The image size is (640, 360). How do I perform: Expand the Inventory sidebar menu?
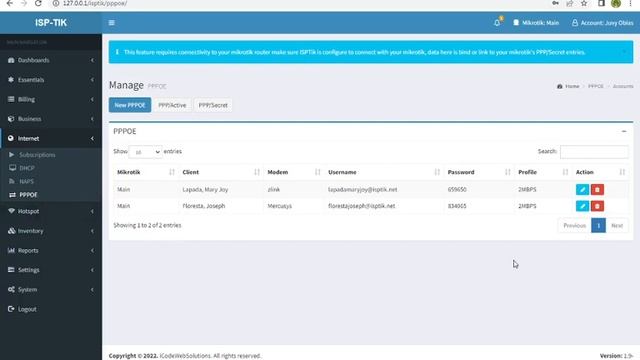(x=51, y=231)
